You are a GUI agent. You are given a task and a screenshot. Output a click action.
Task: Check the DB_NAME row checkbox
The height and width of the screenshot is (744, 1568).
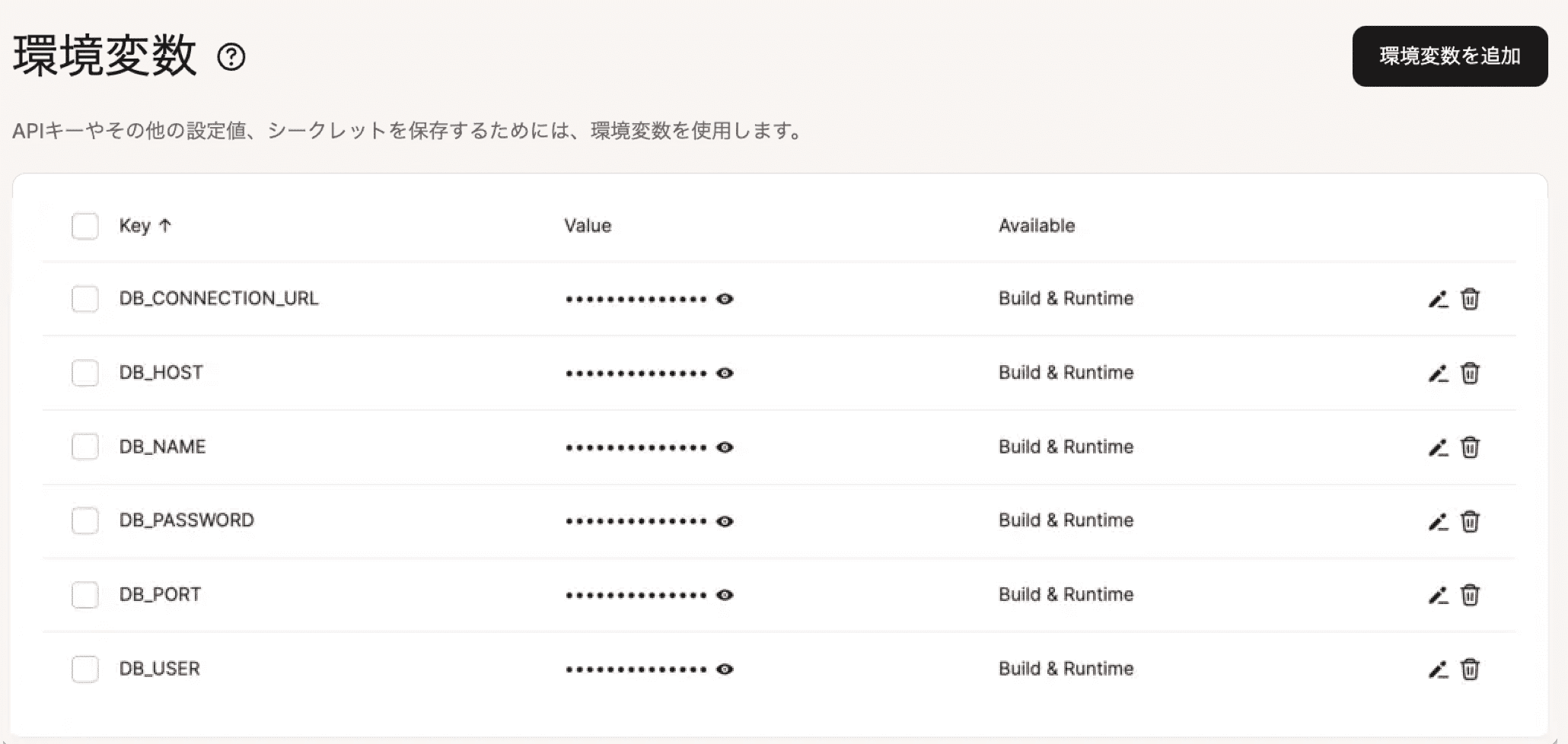pos(84,447)
